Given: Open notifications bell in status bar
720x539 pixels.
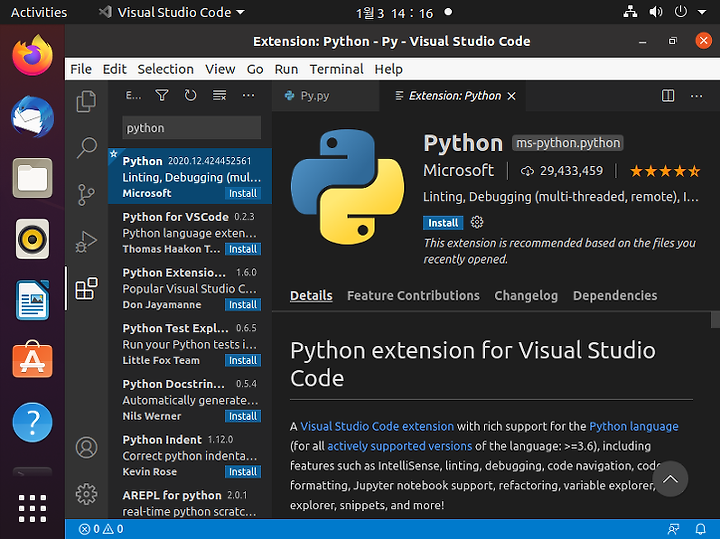Looking at the screenshot, I should [701, 529].
